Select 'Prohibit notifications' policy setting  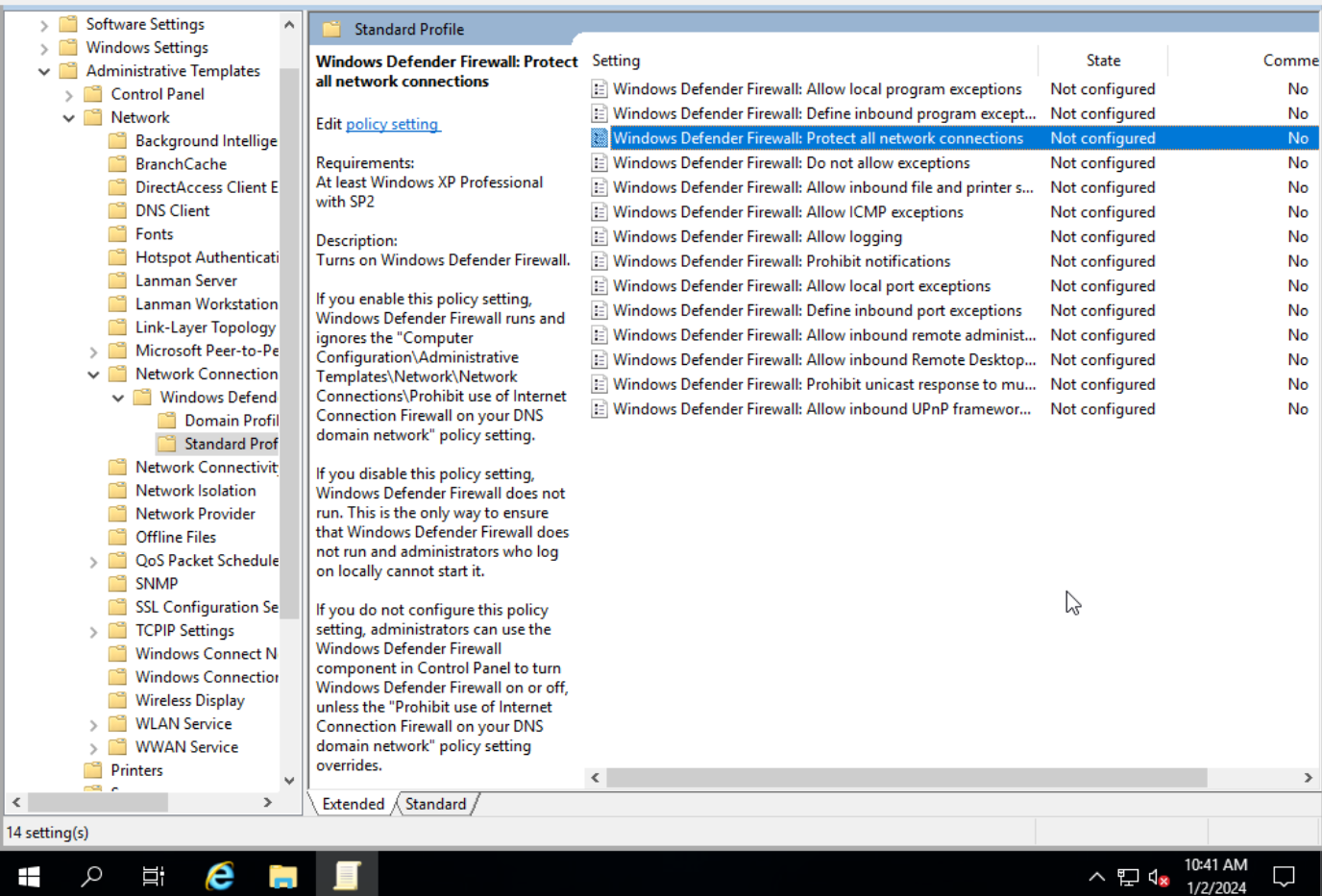(x=781, y=261)
